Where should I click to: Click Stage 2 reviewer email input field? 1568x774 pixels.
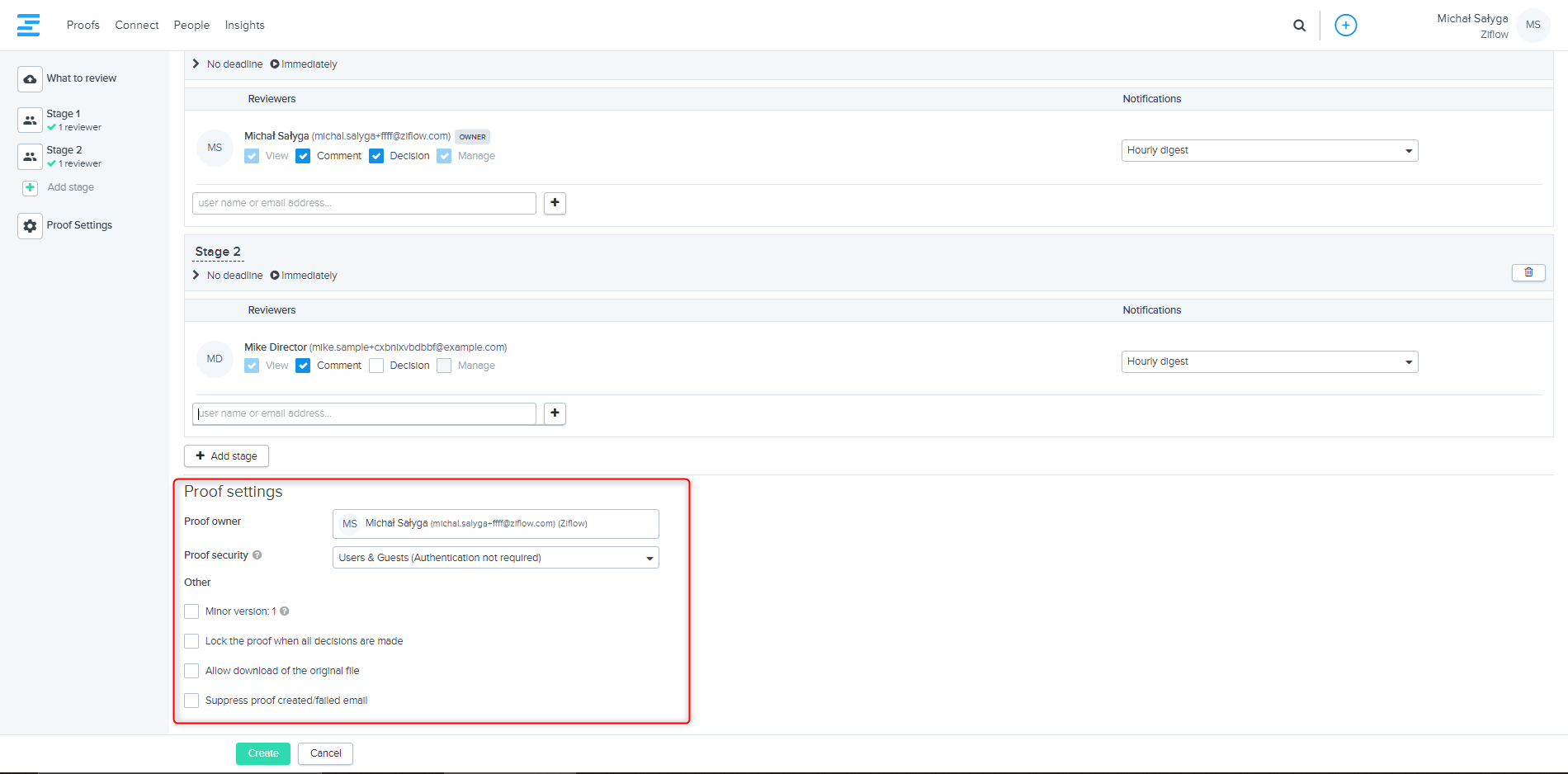(364, 413)
